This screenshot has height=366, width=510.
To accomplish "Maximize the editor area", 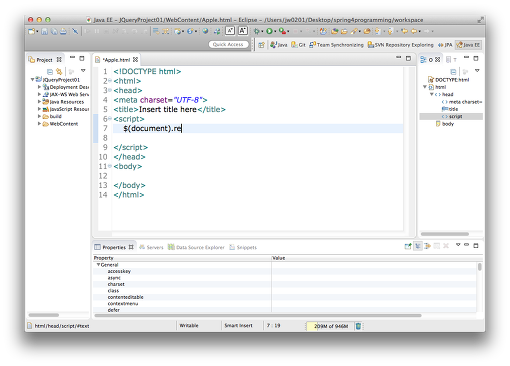I will 408,59.
